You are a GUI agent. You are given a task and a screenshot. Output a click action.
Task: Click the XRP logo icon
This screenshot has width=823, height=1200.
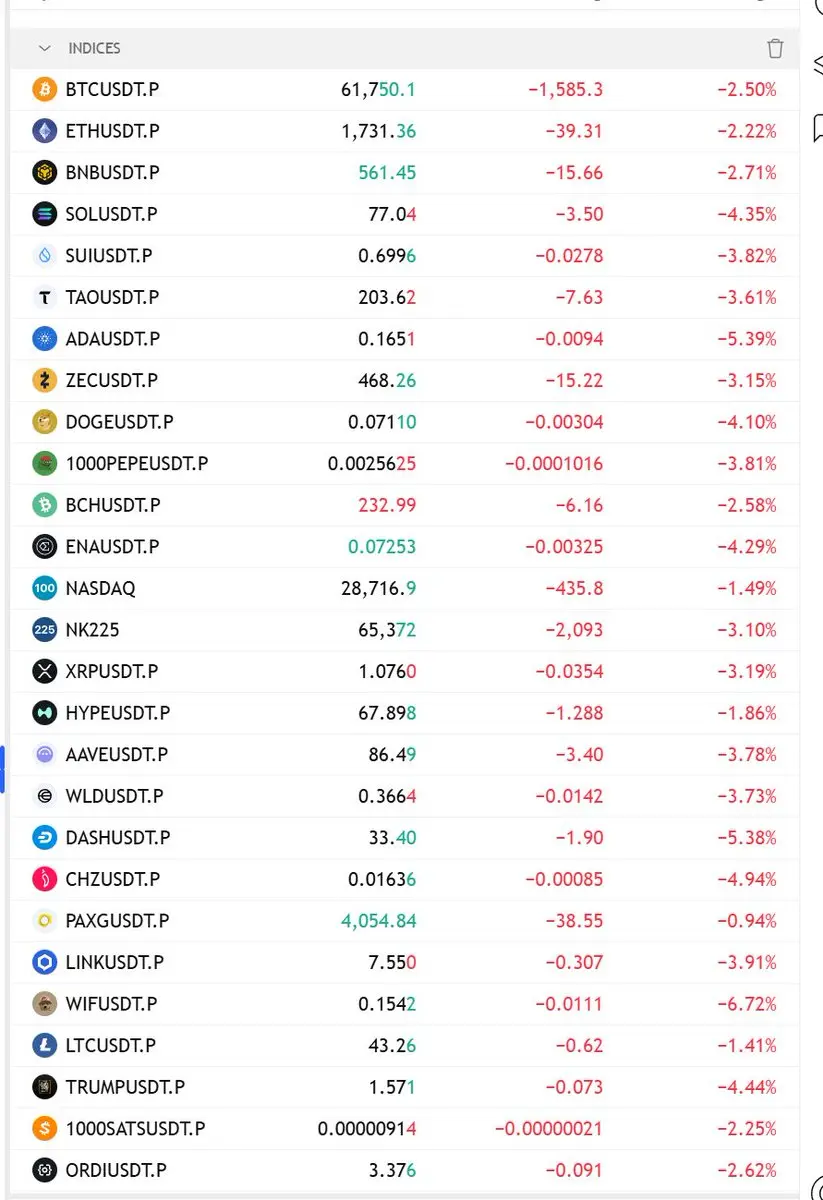[x=44, y=671]
